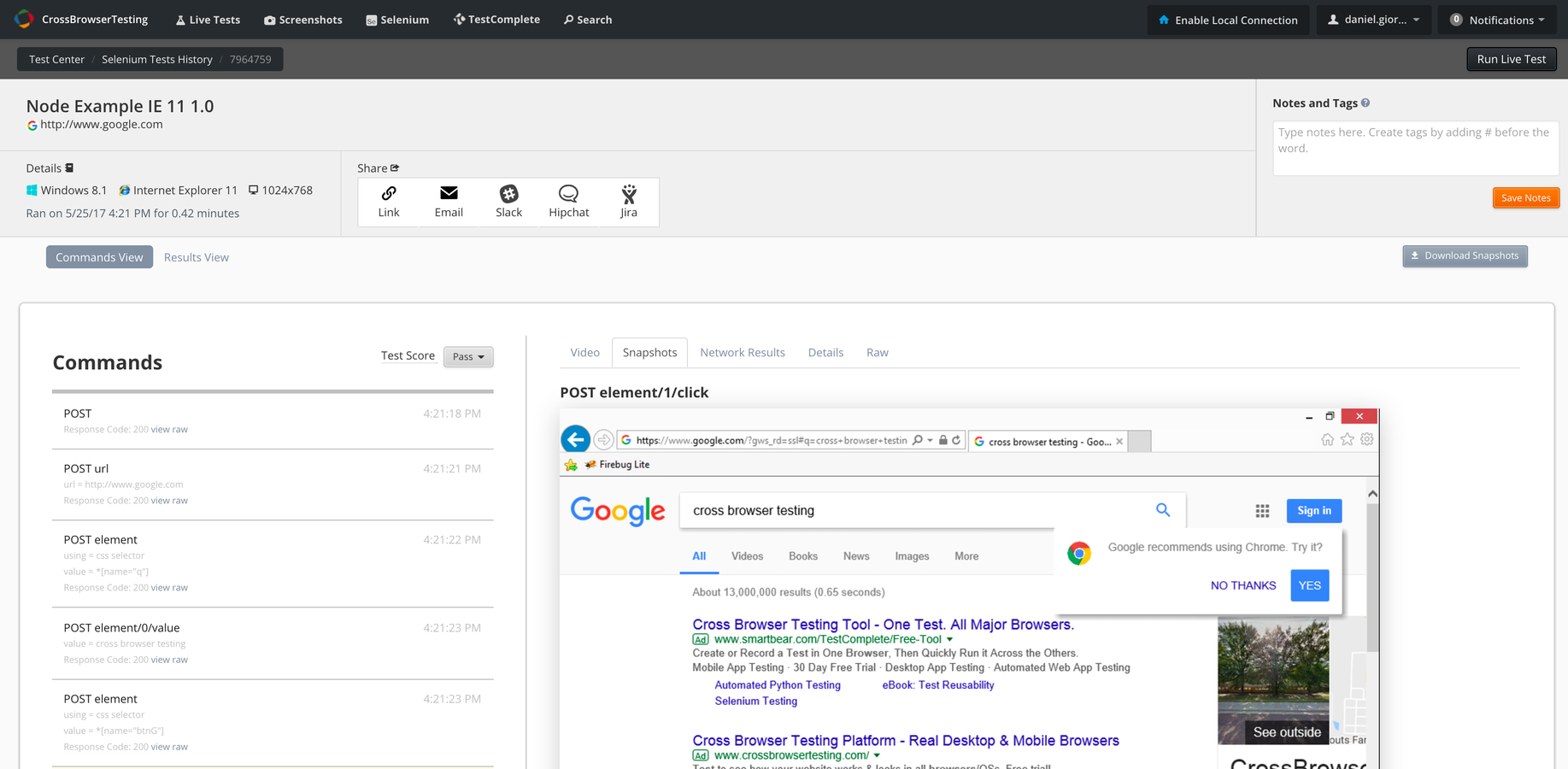Click IE favorites star icon in snapshot
This screenshot has height=769, width=1568.
tap(1348, 439)
